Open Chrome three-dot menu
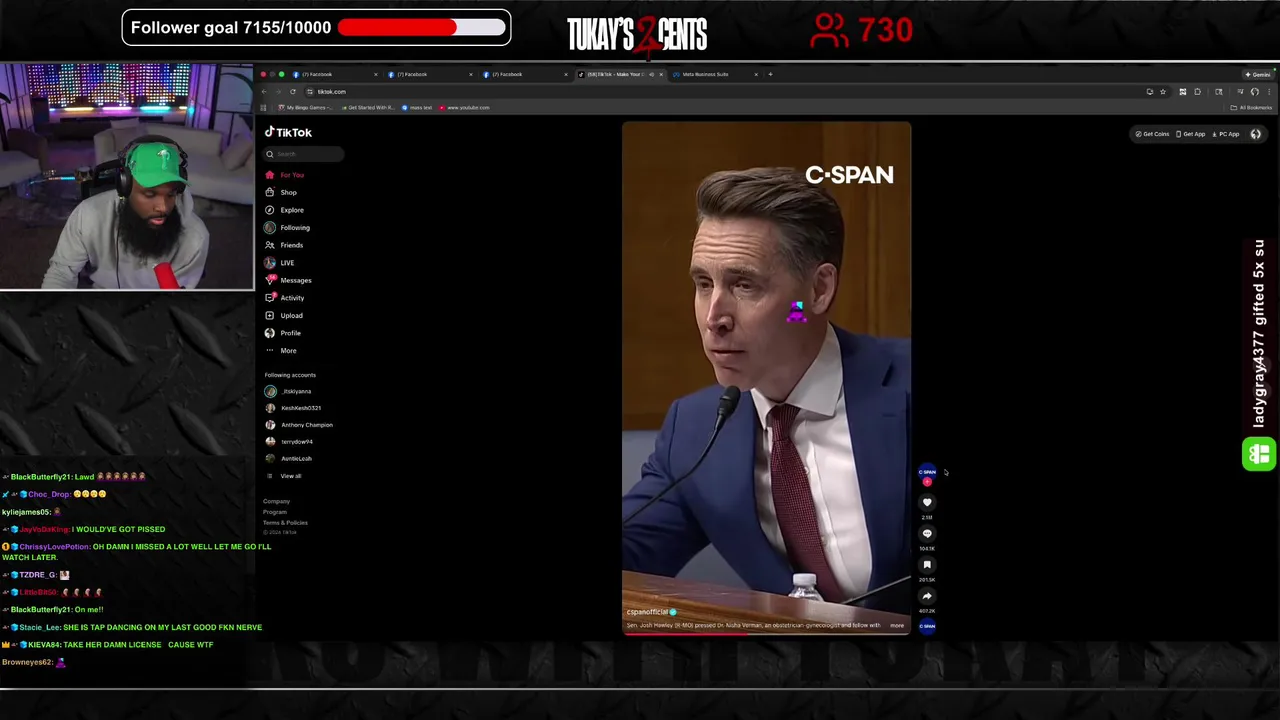 (x=1269, y=92)
